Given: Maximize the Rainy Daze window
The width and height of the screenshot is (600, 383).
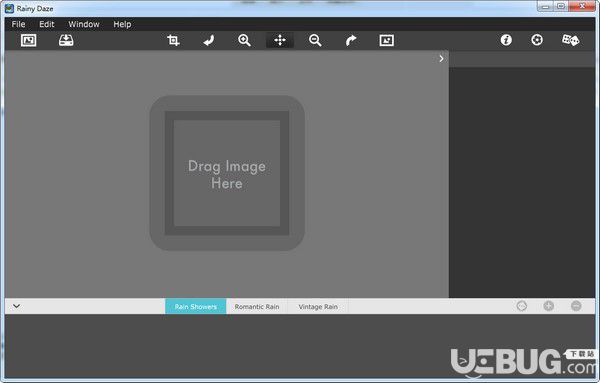Looking at the screenshot, I should pyautogui.click(x=561, y=6).
